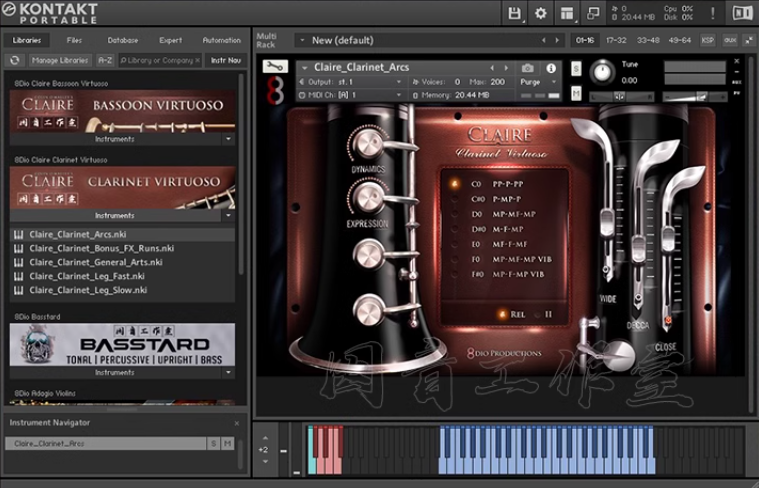Click the rack header minimize arrows icon
759x488 pixels.
(748, 40)
